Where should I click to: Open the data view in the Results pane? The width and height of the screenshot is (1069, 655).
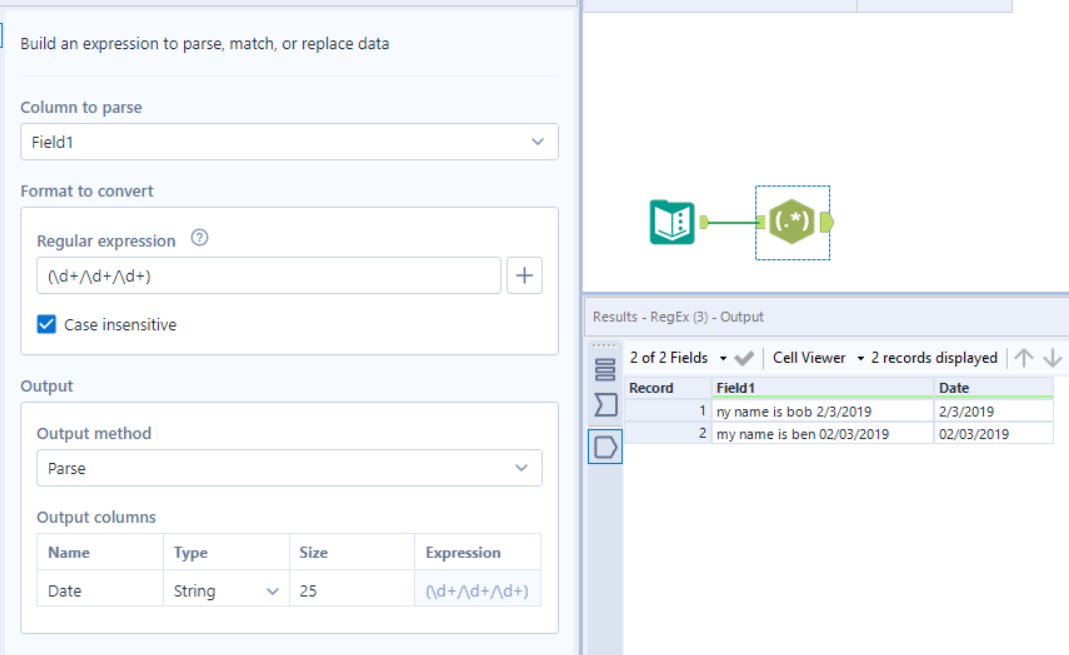605,368
